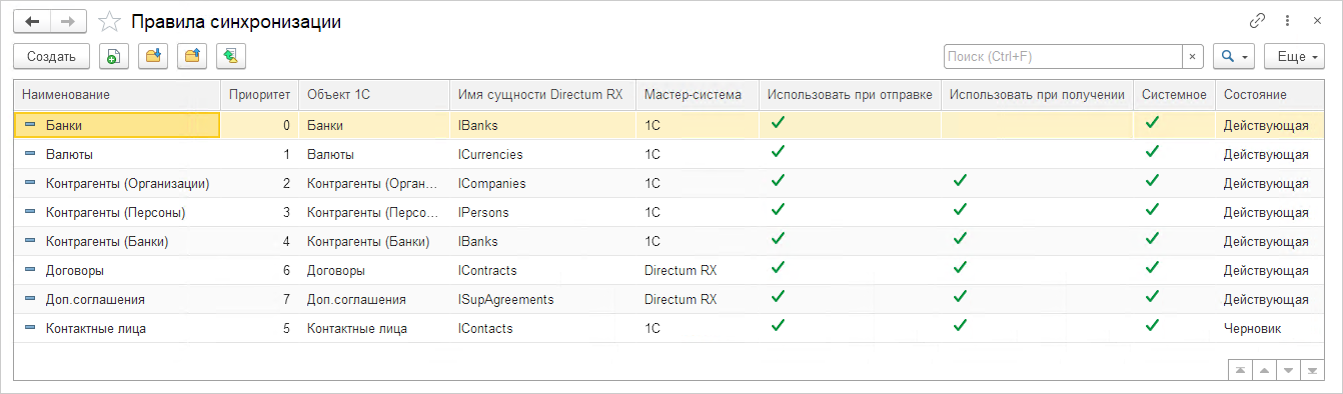Clear search field with the x button
The height and width of the screenshot is (394, 1343).
1192,57
